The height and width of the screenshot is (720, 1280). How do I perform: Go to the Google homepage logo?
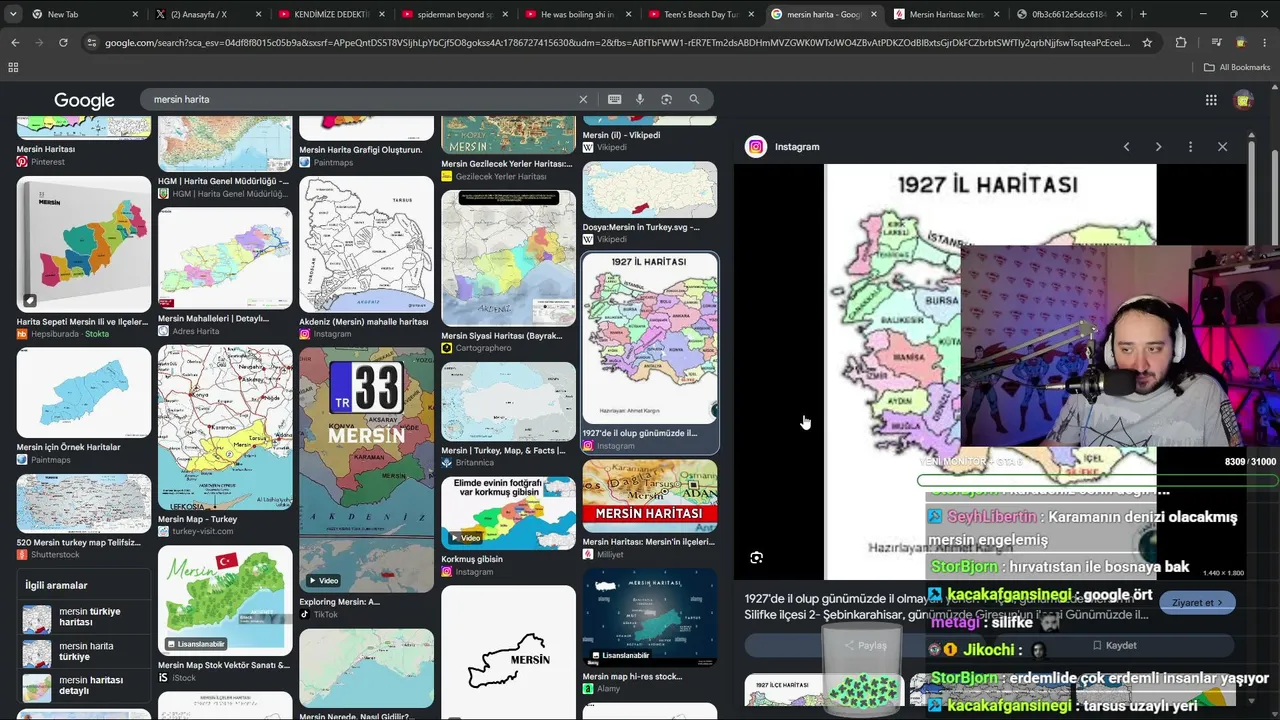pyautogui.click(x=84, y=100)
